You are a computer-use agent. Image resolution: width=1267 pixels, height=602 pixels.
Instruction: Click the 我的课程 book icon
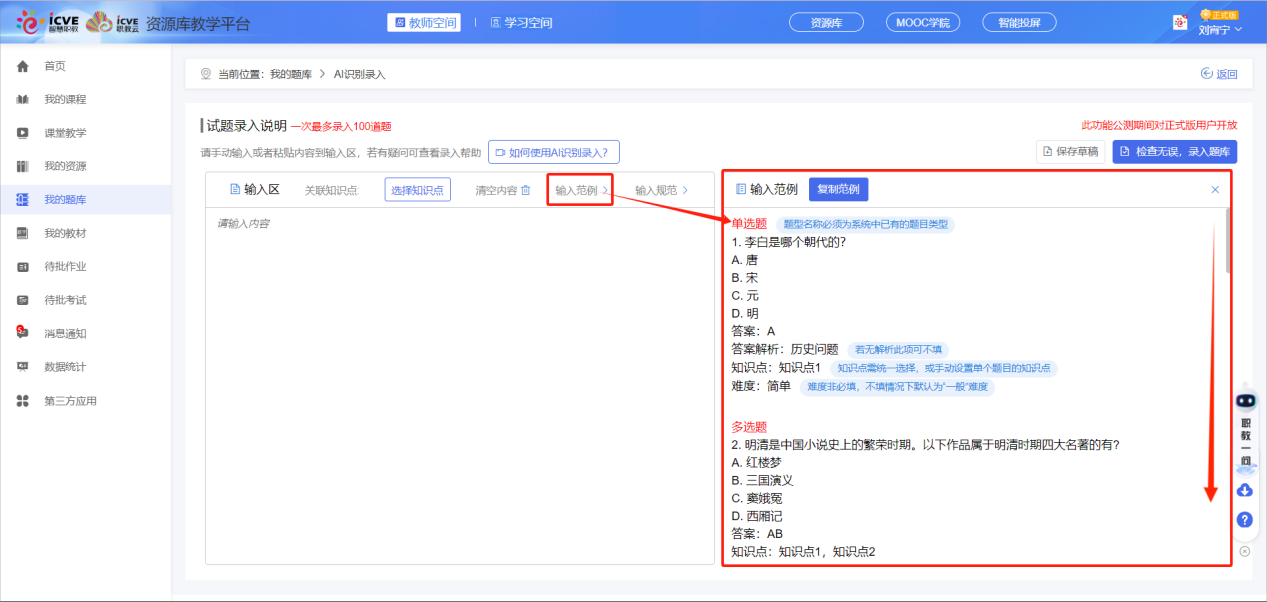click(22, 100)
